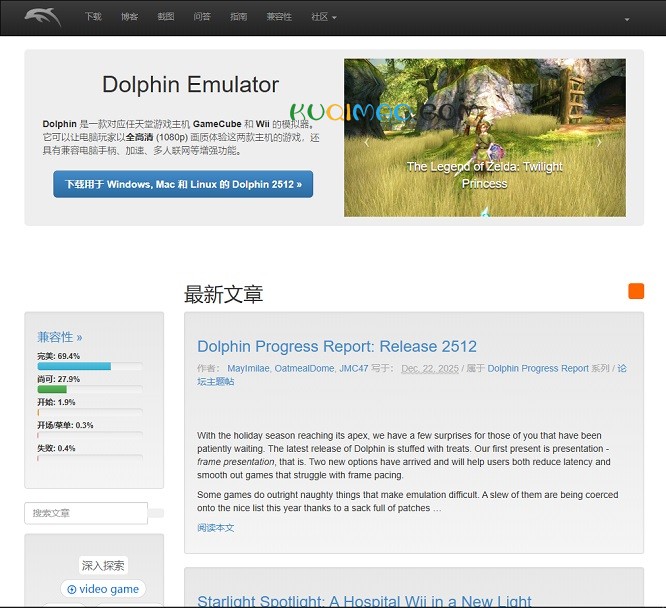Image resolution: width=666 pixels, height=608 pixels.
Task: Open the 兼容性 menu item
Action: click(x=279, y=17)
